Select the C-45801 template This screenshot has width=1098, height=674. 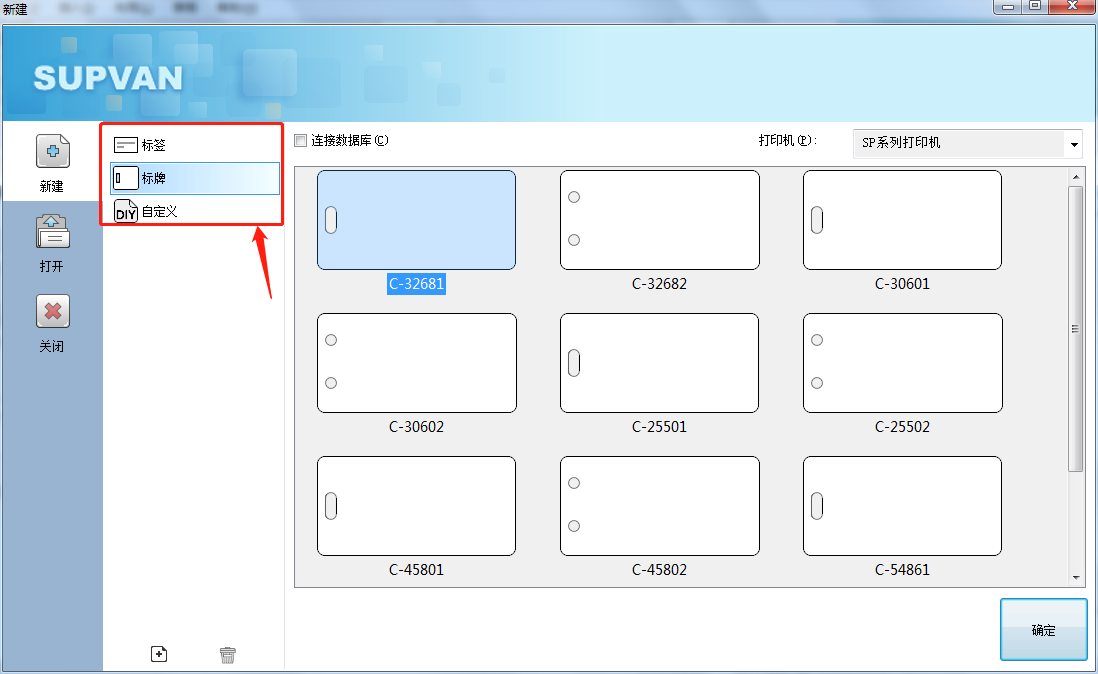pos(416,506)
